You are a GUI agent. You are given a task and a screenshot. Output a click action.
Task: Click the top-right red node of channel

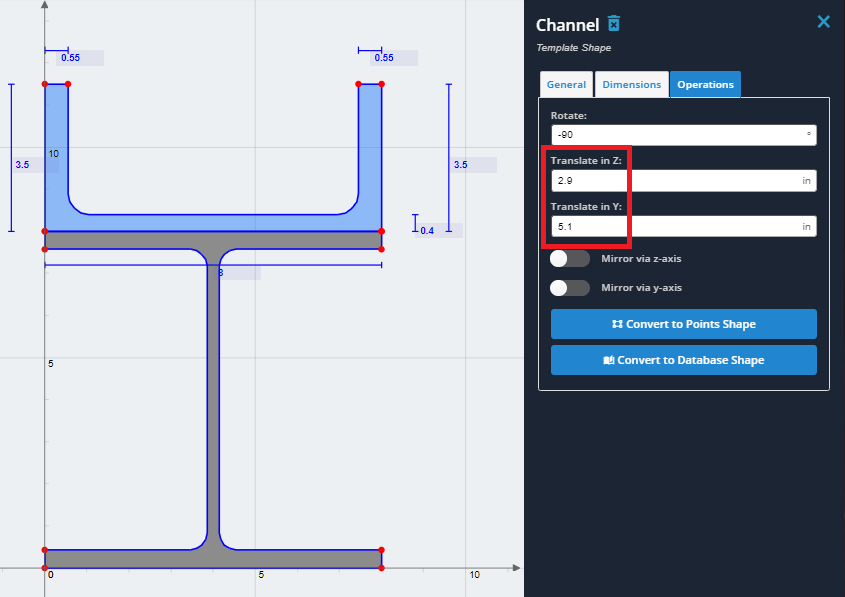point(382,84)
